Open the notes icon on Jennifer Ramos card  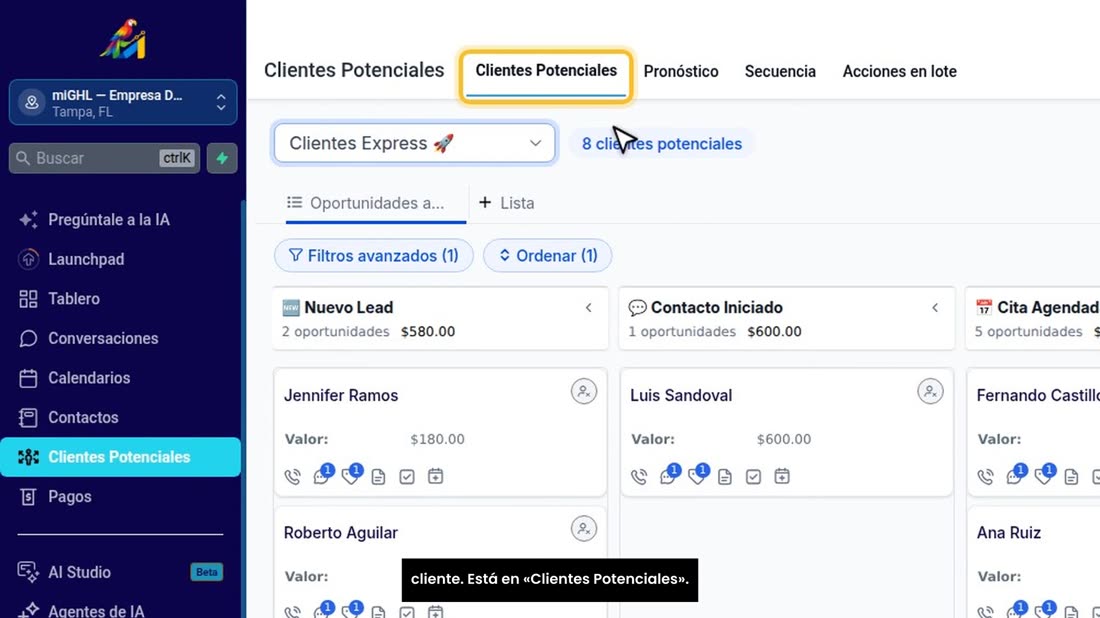(x=378, y=477)
